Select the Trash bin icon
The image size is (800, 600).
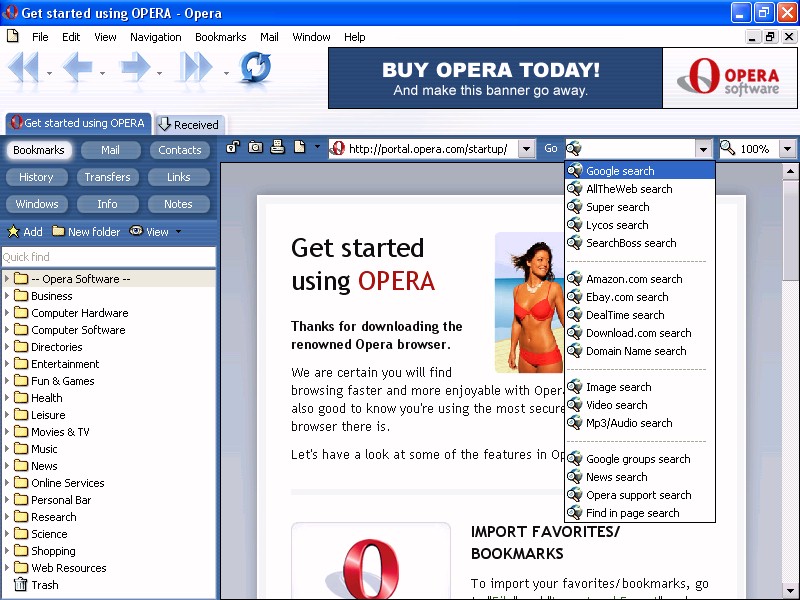20,584
